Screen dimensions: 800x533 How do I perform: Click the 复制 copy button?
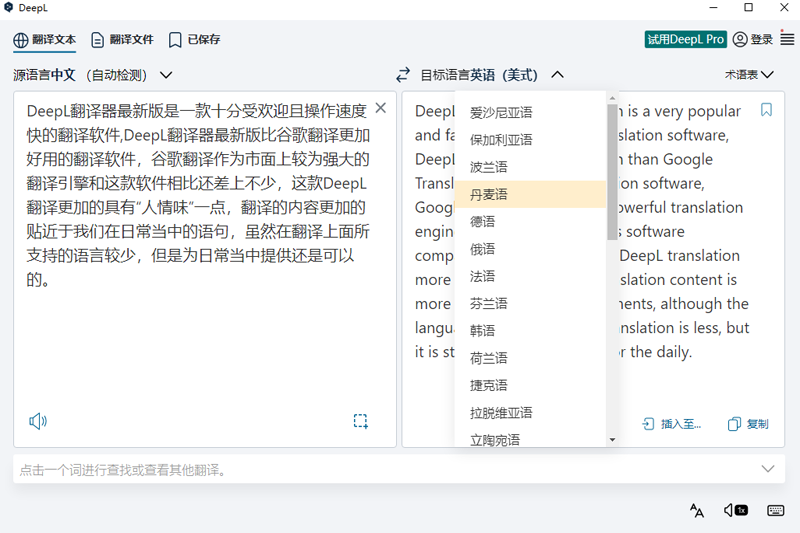(x=748, y=424)
